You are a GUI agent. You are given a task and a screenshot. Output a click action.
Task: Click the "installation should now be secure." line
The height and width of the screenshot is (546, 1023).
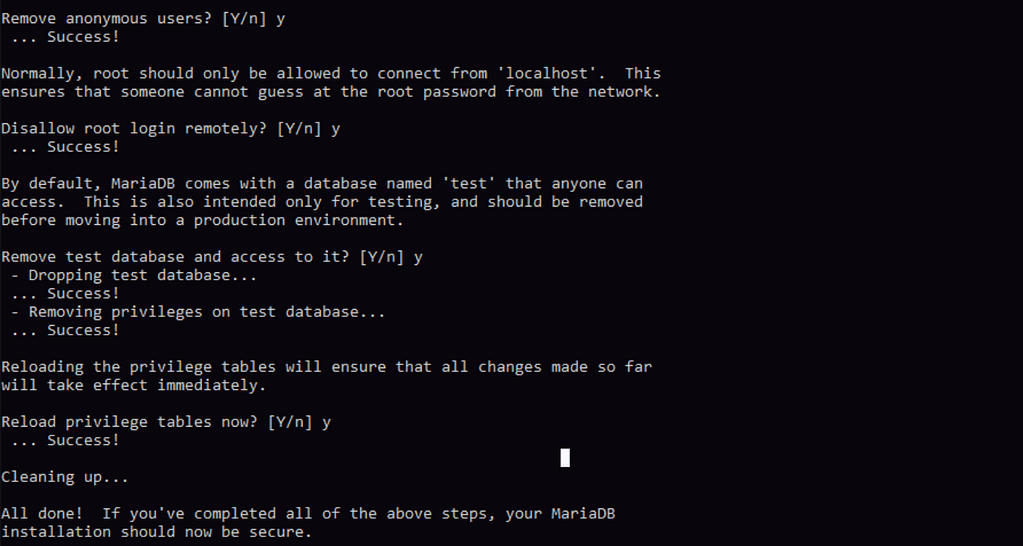pos(156,532)
